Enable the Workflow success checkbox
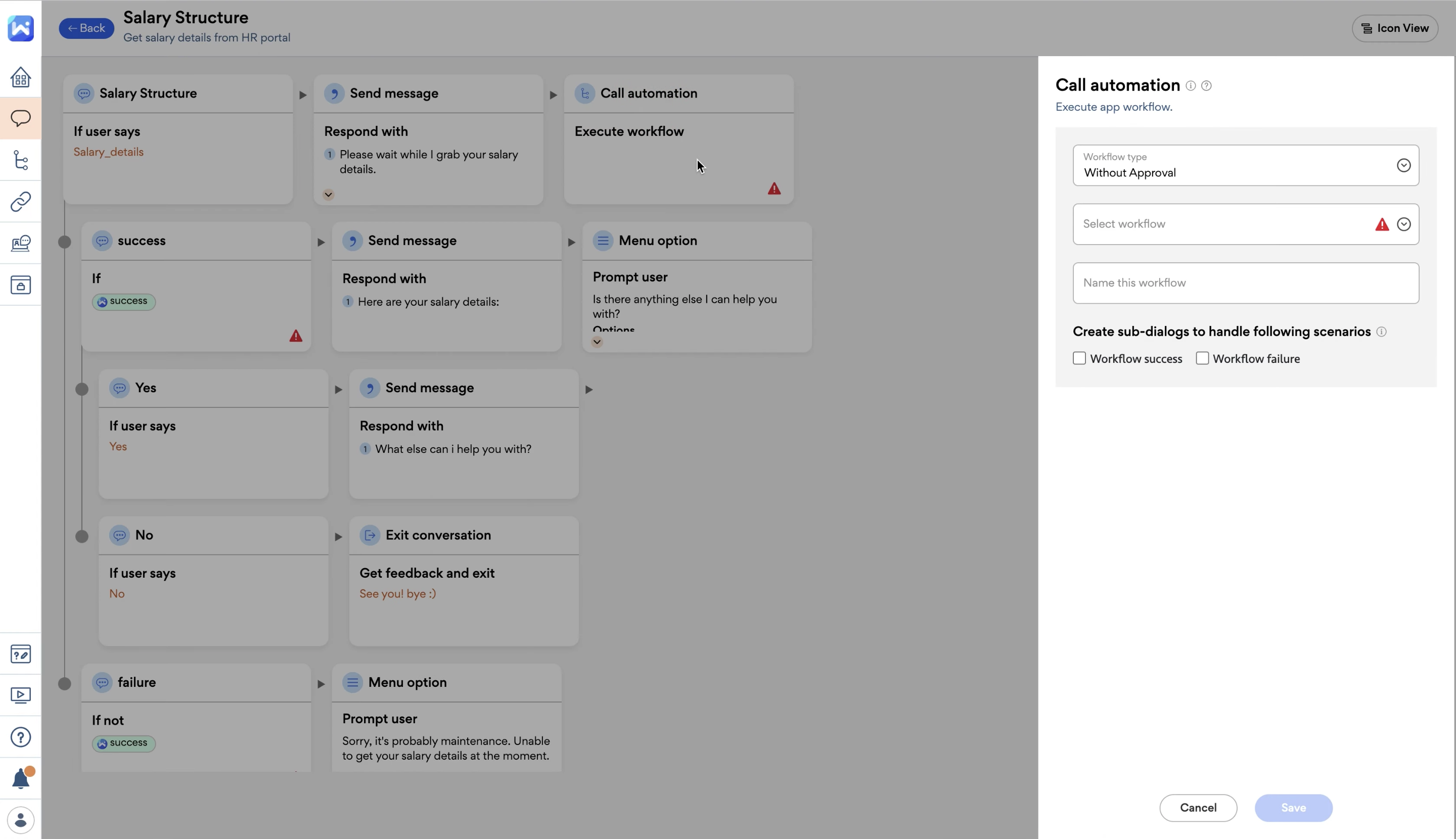Image resolution: width=1456 pixels, height=839 pixels. (x=1079, y=358)
